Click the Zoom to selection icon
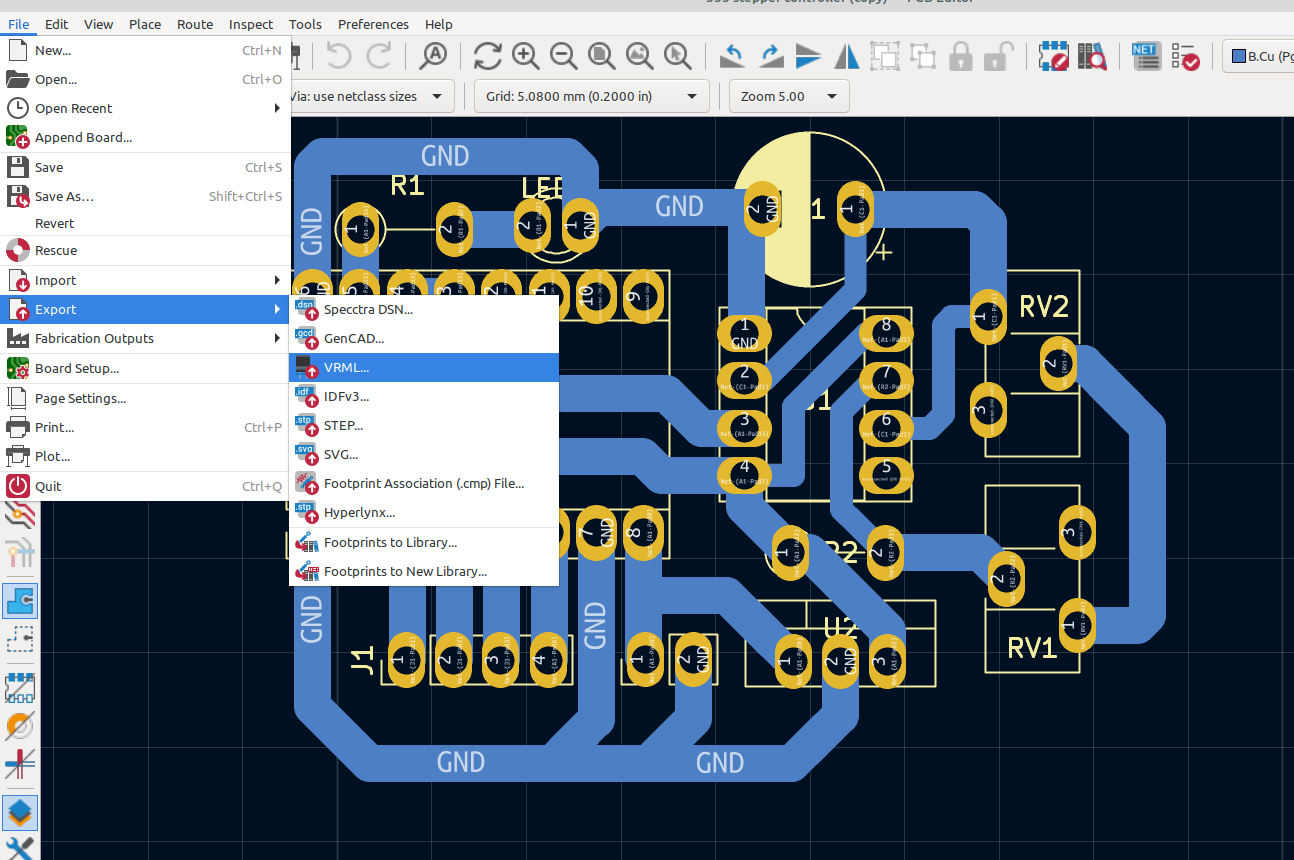This screenshot has width=1294, height=860. click(677, 56)
